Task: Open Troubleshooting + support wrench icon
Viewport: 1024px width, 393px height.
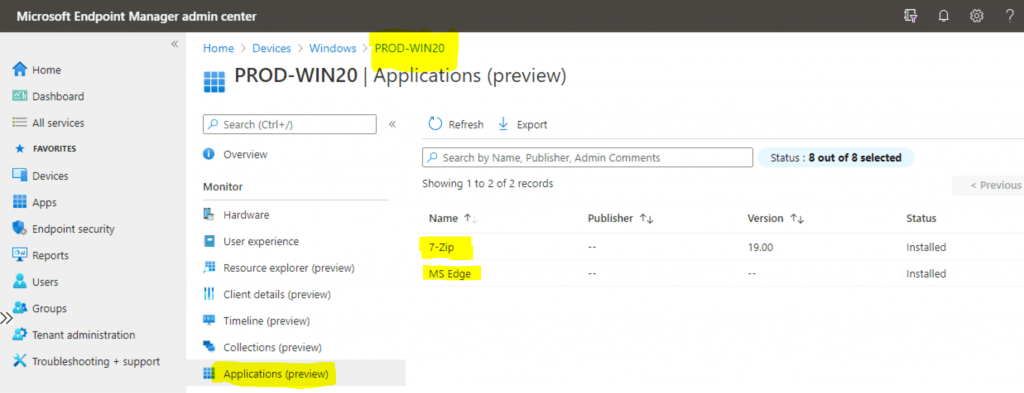Action: tap(20, 361)
